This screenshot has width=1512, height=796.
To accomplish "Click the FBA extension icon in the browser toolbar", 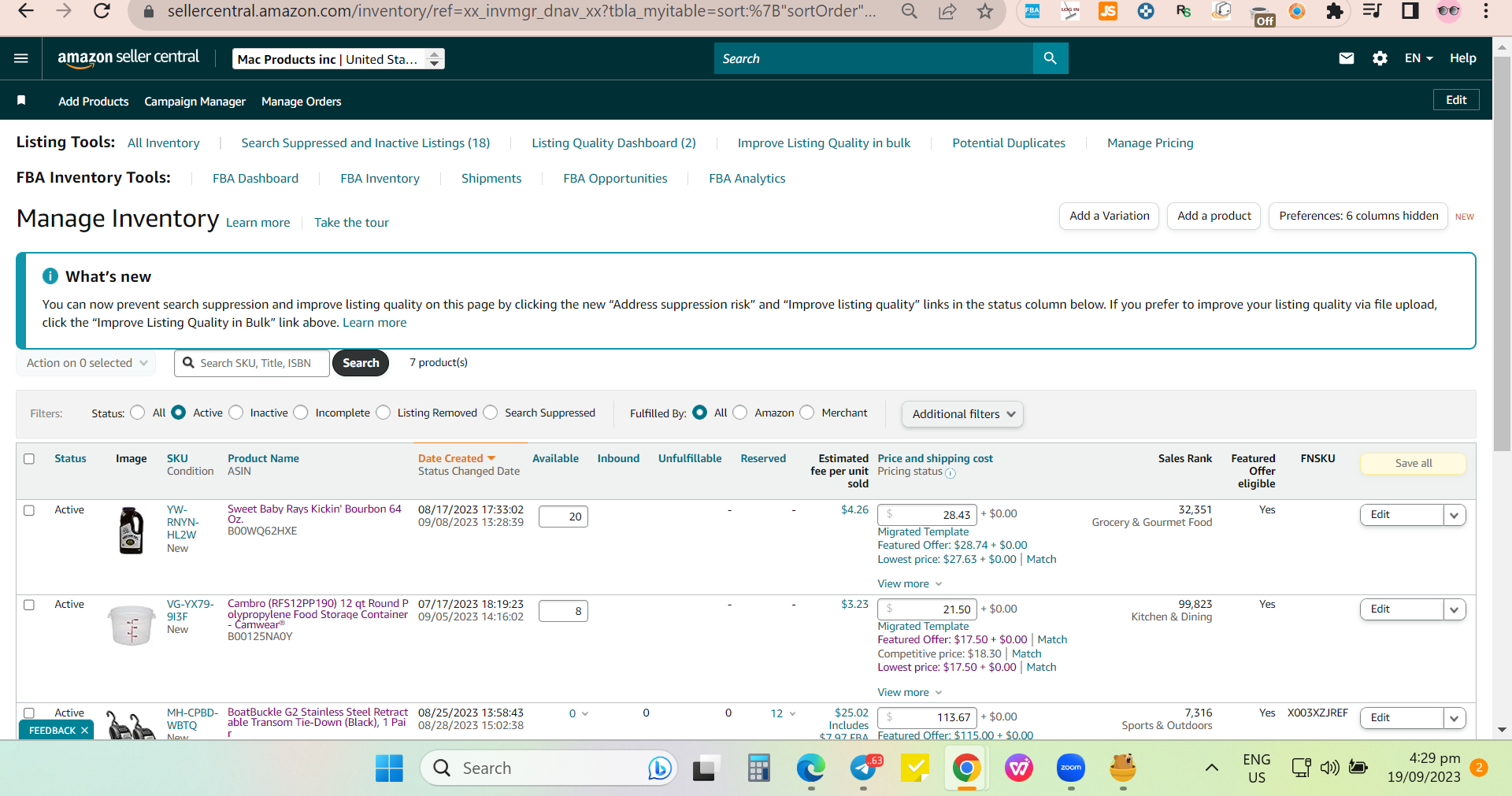I will [1032, 11].
